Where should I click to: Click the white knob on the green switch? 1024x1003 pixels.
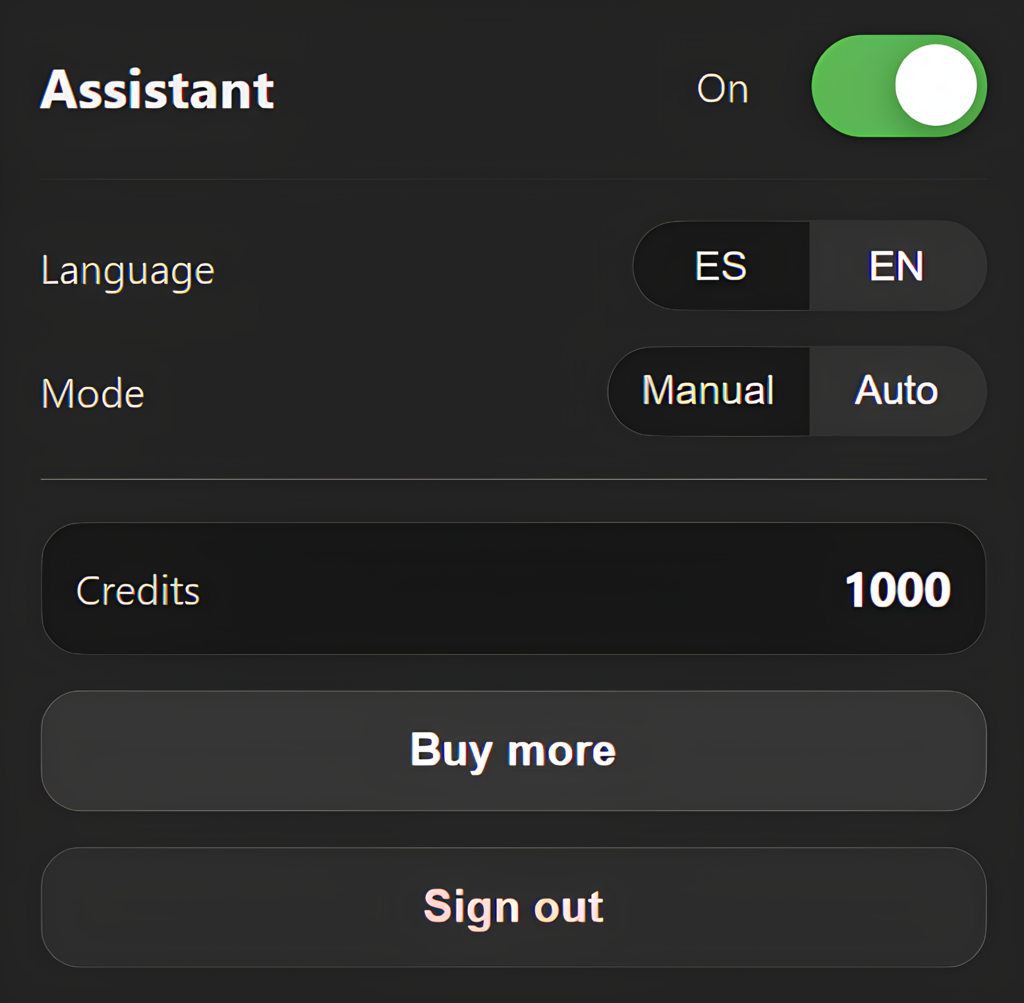(935, 85)
